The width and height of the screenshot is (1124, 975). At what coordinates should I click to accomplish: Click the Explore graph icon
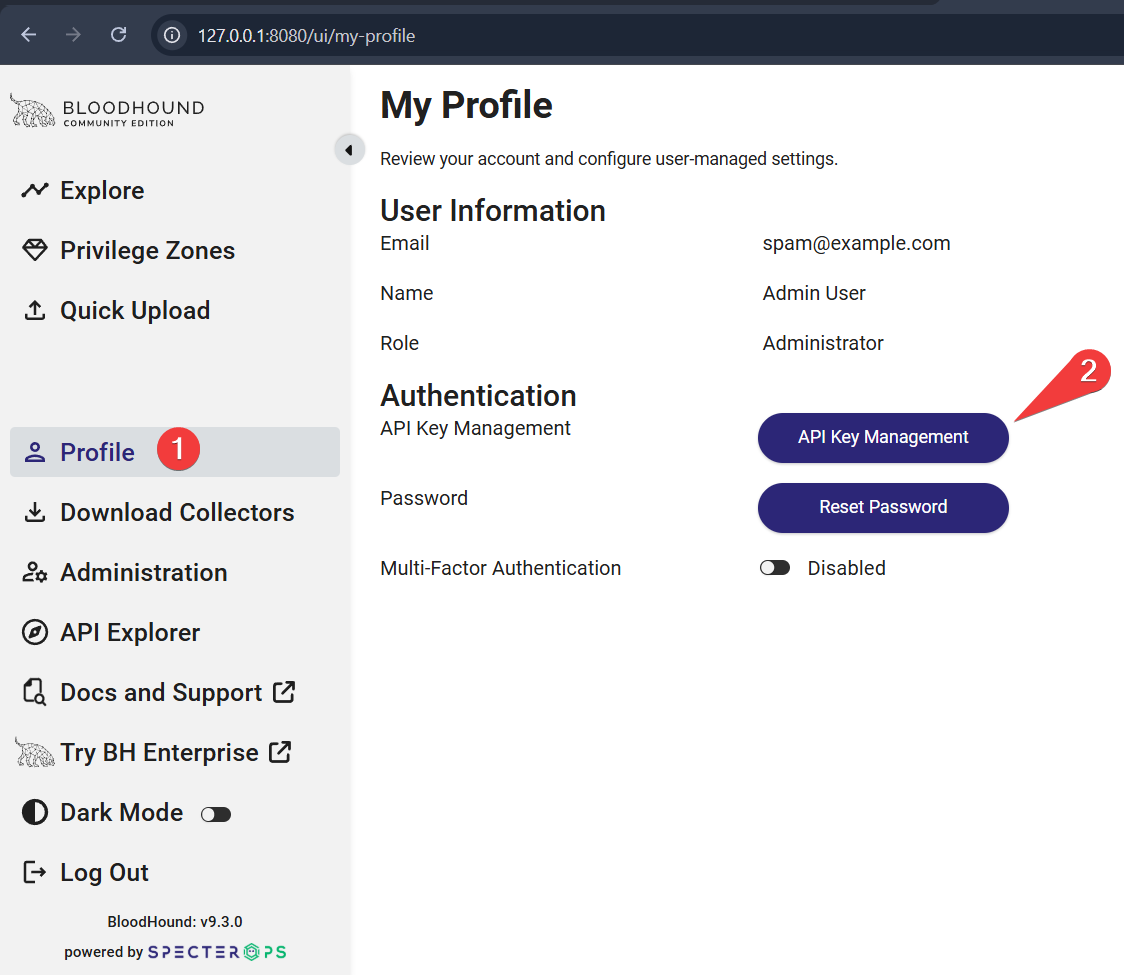[34, 190]
